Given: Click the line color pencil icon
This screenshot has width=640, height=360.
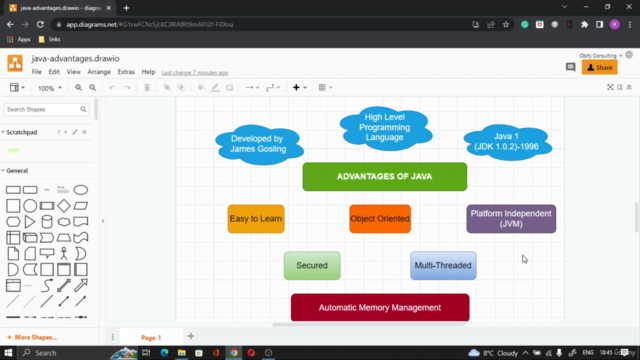Looking at the screenshot, I should tap(215, 87).
